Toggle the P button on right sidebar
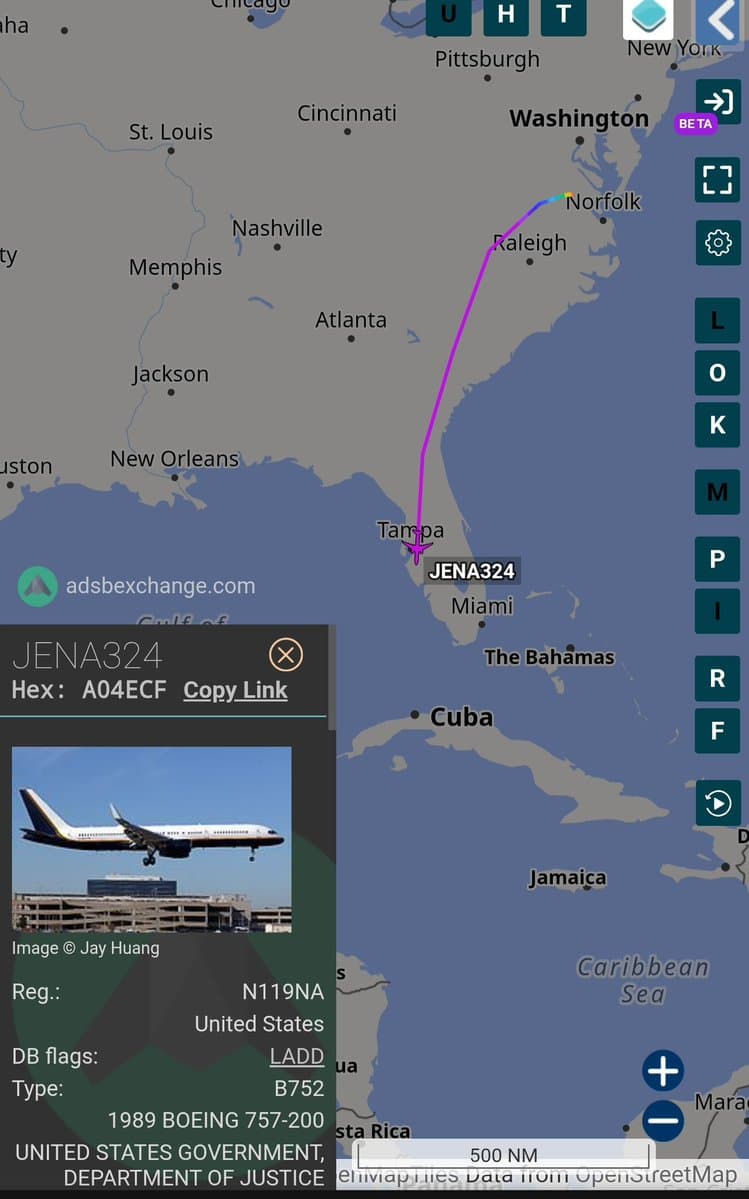 coord(718,559)
